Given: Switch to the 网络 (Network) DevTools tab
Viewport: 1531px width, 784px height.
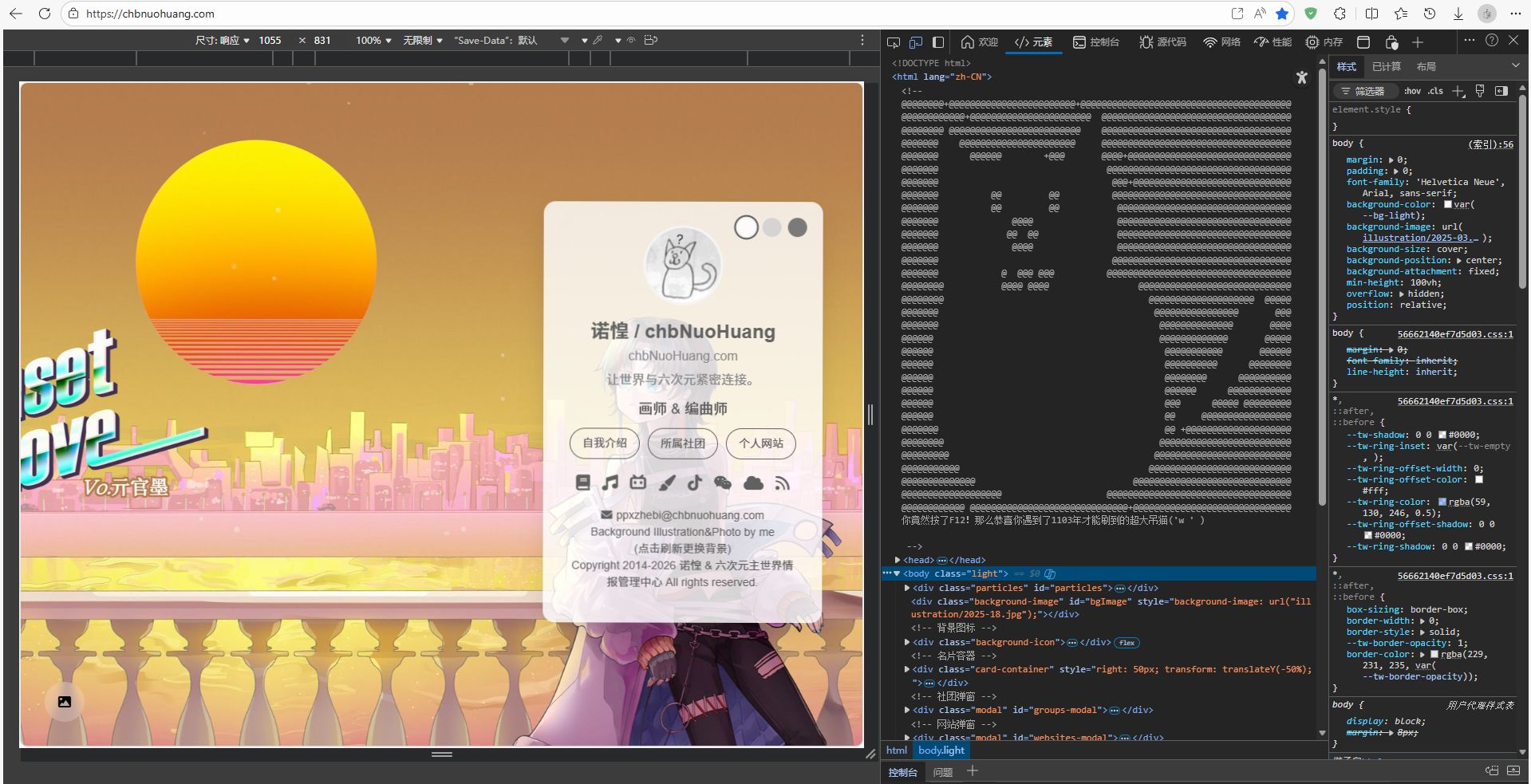Looking at the screenshot, I should pos(1221,42).
